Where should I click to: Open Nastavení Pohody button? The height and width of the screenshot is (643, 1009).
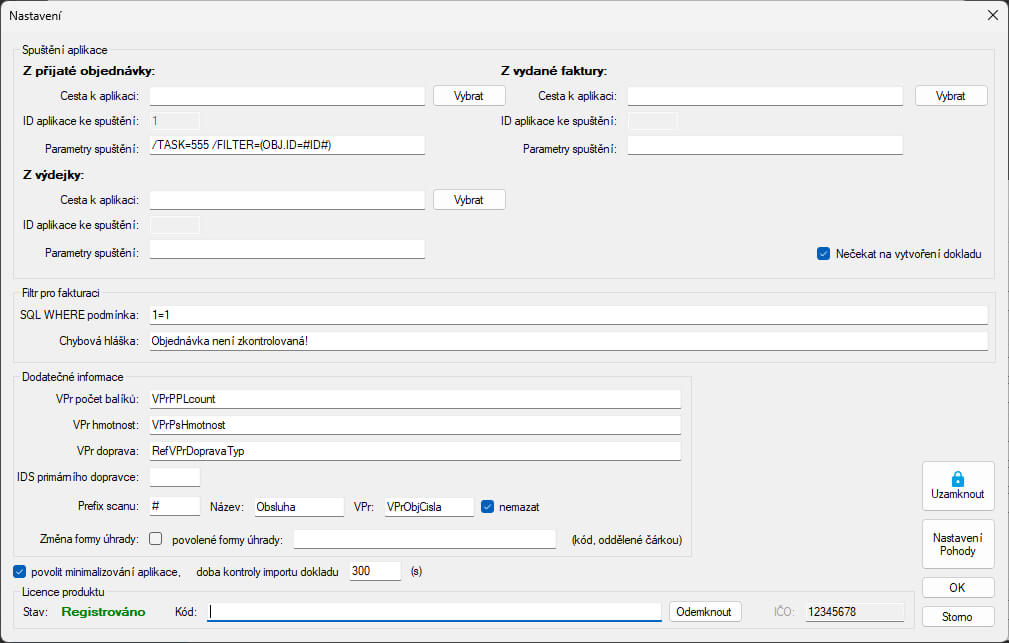coord(957,544)
